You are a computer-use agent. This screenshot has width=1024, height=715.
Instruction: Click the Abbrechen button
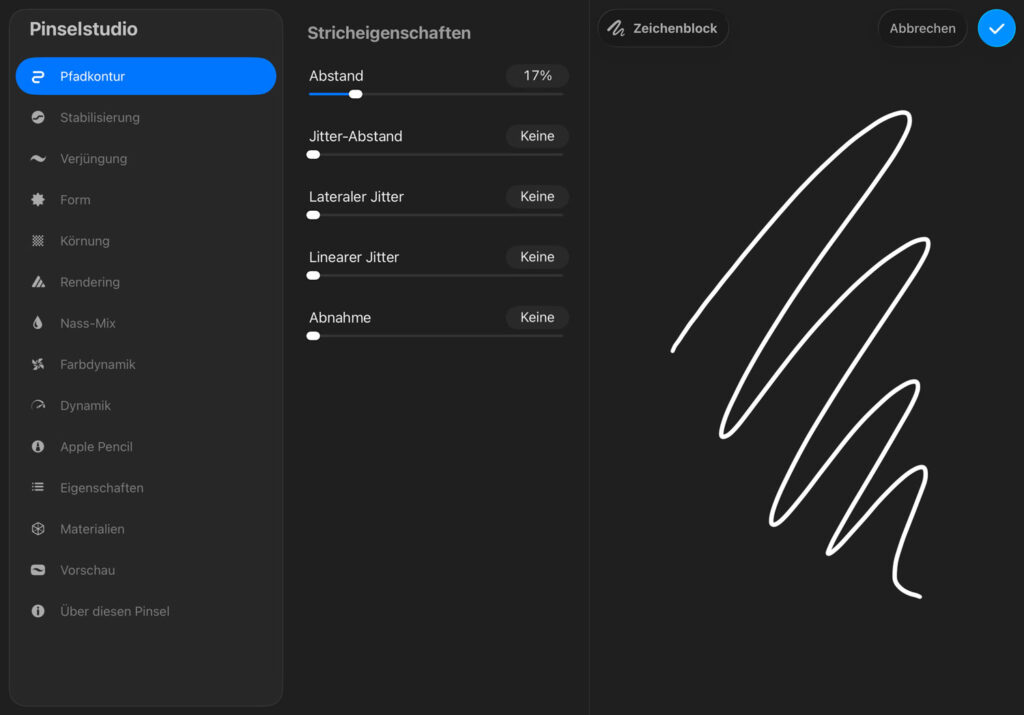click(x=922, y=28)
